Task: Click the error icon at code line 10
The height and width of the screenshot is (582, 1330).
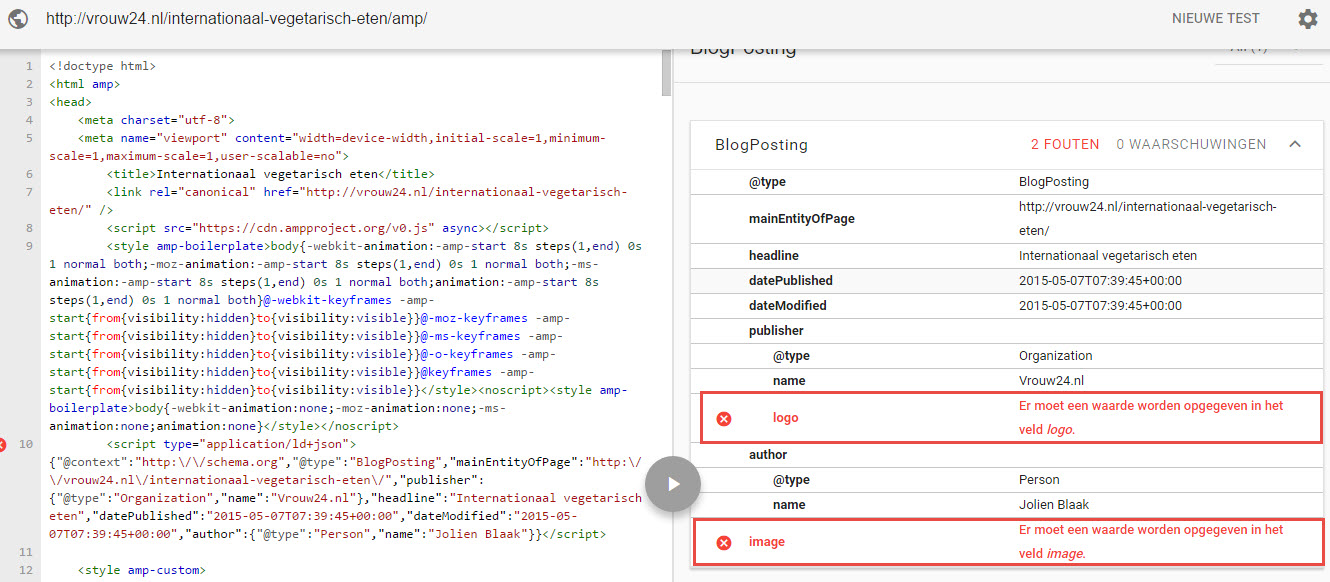Action: coord(4,444)
